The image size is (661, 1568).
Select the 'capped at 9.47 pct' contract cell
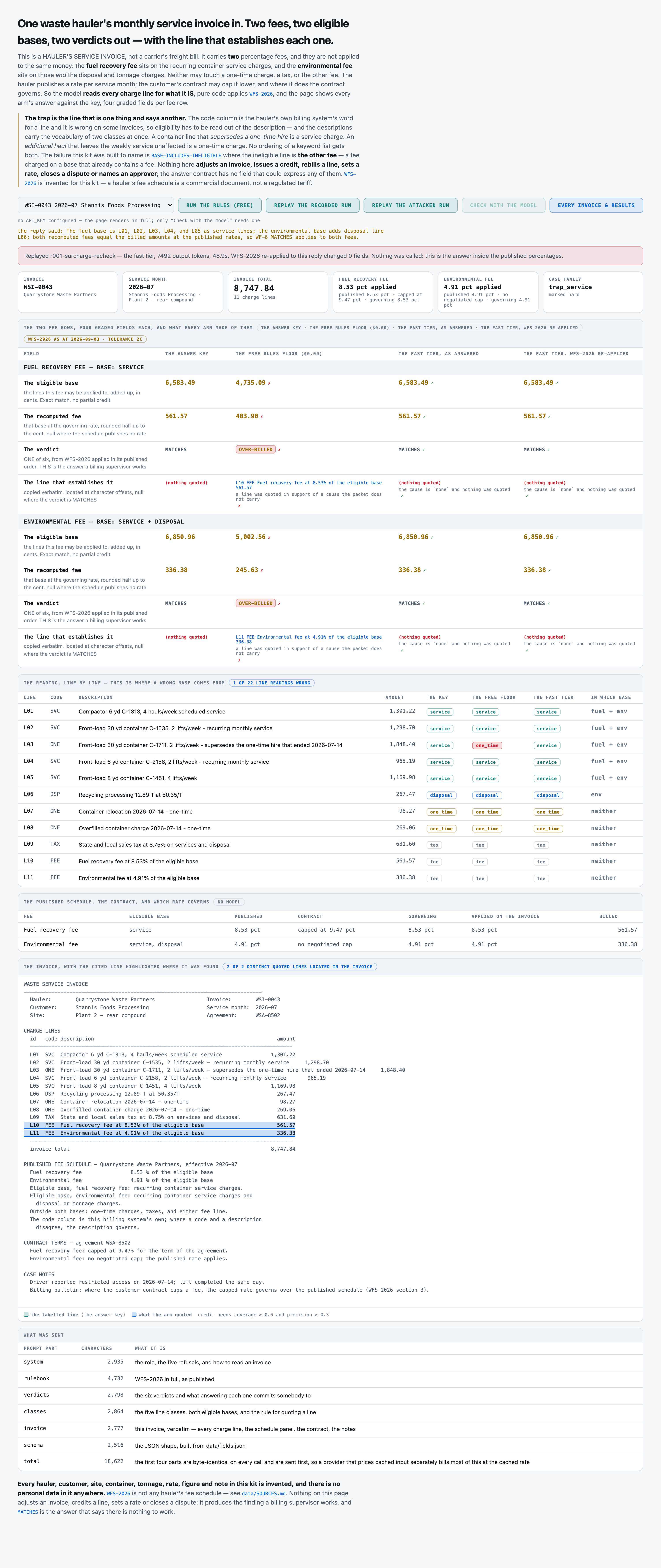tap(326, 930)
